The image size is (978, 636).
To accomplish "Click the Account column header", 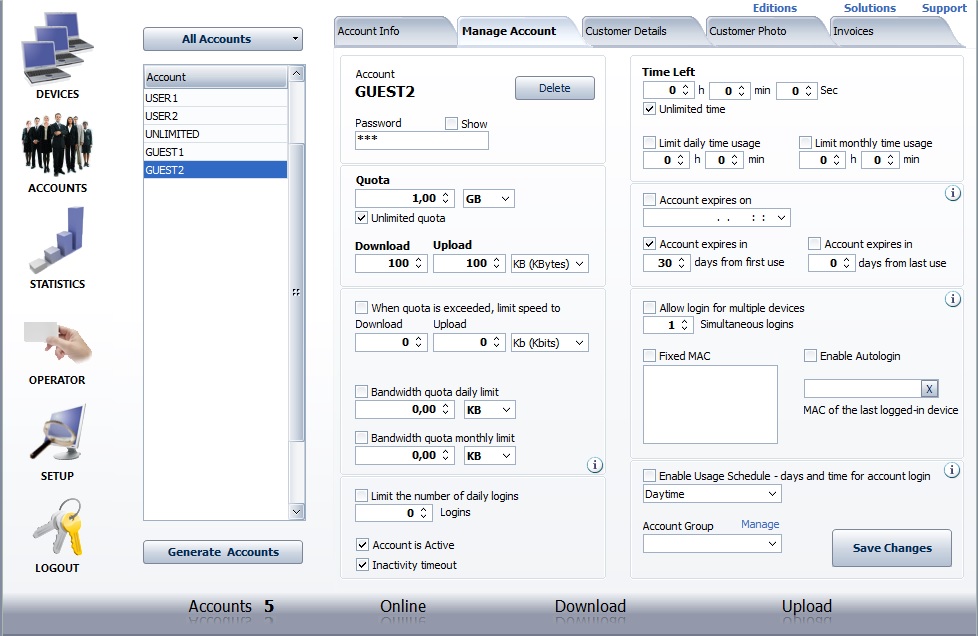I will [x=215, y=77].
